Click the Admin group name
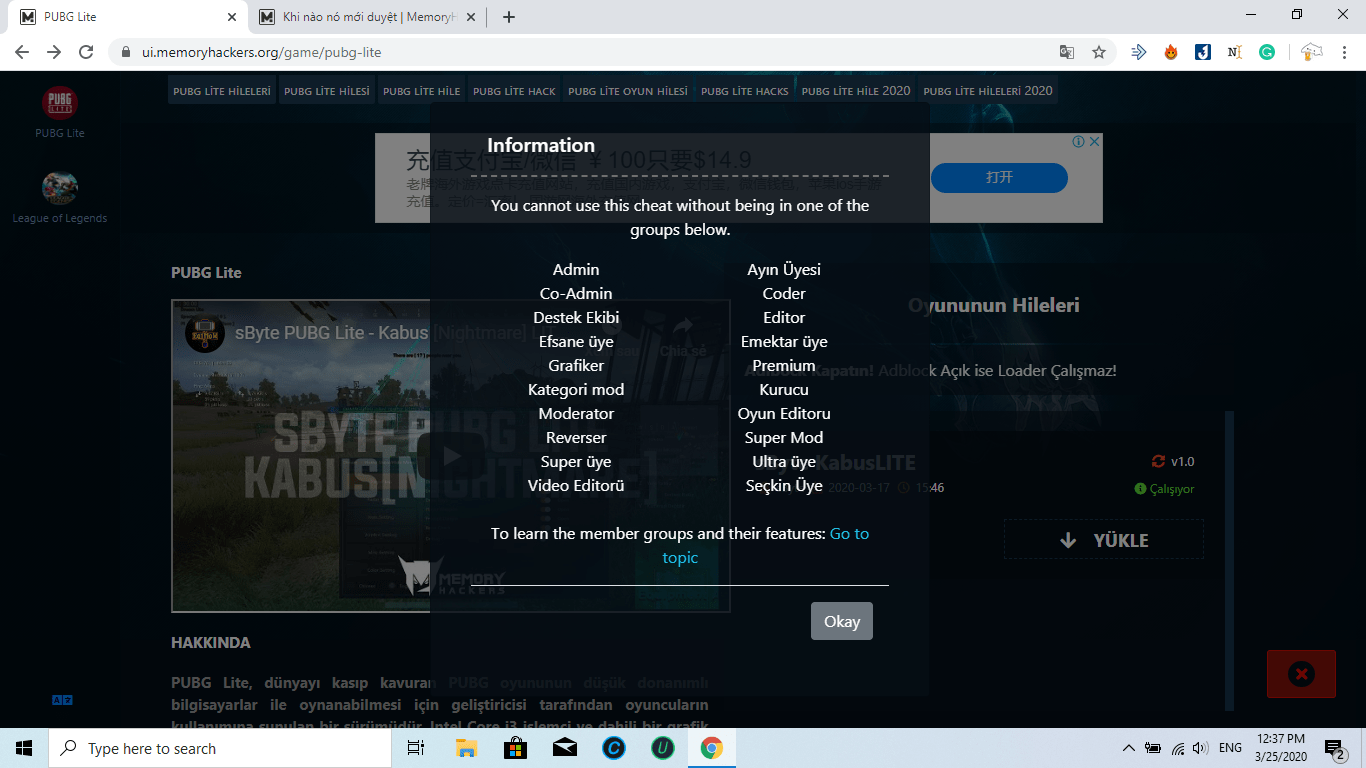1366x768 pixels. (576, 270)
